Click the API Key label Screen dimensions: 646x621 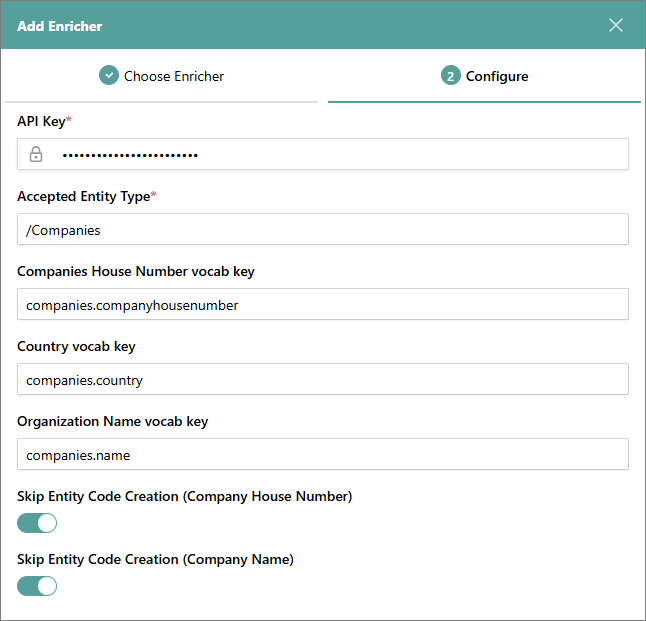42,121
